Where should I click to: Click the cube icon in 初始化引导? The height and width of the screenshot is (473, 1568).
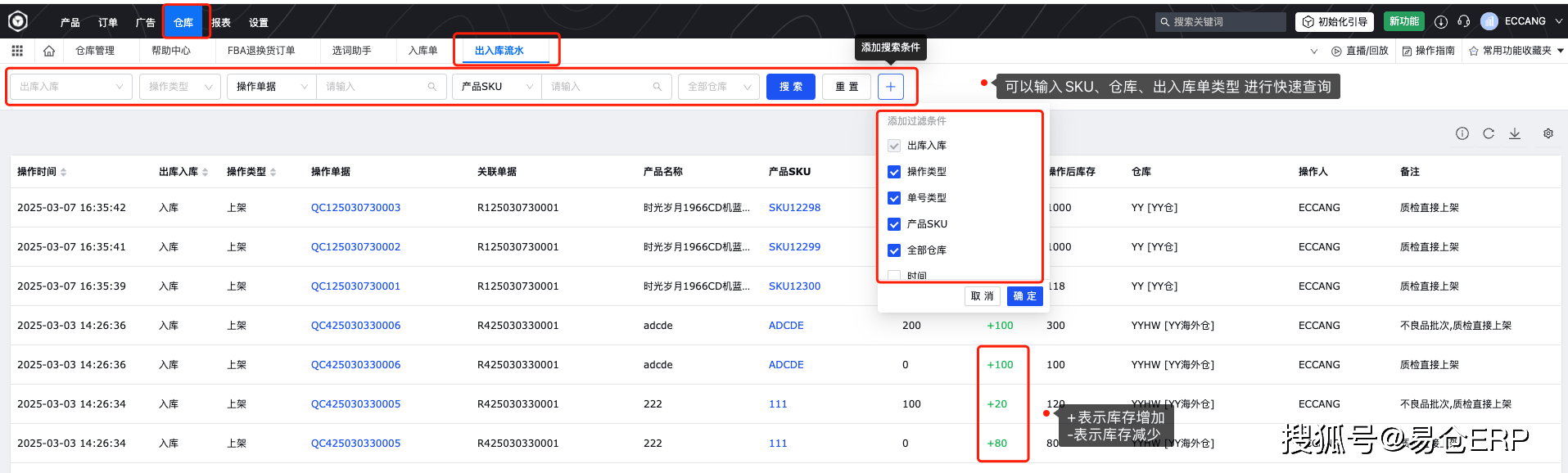1308,22
